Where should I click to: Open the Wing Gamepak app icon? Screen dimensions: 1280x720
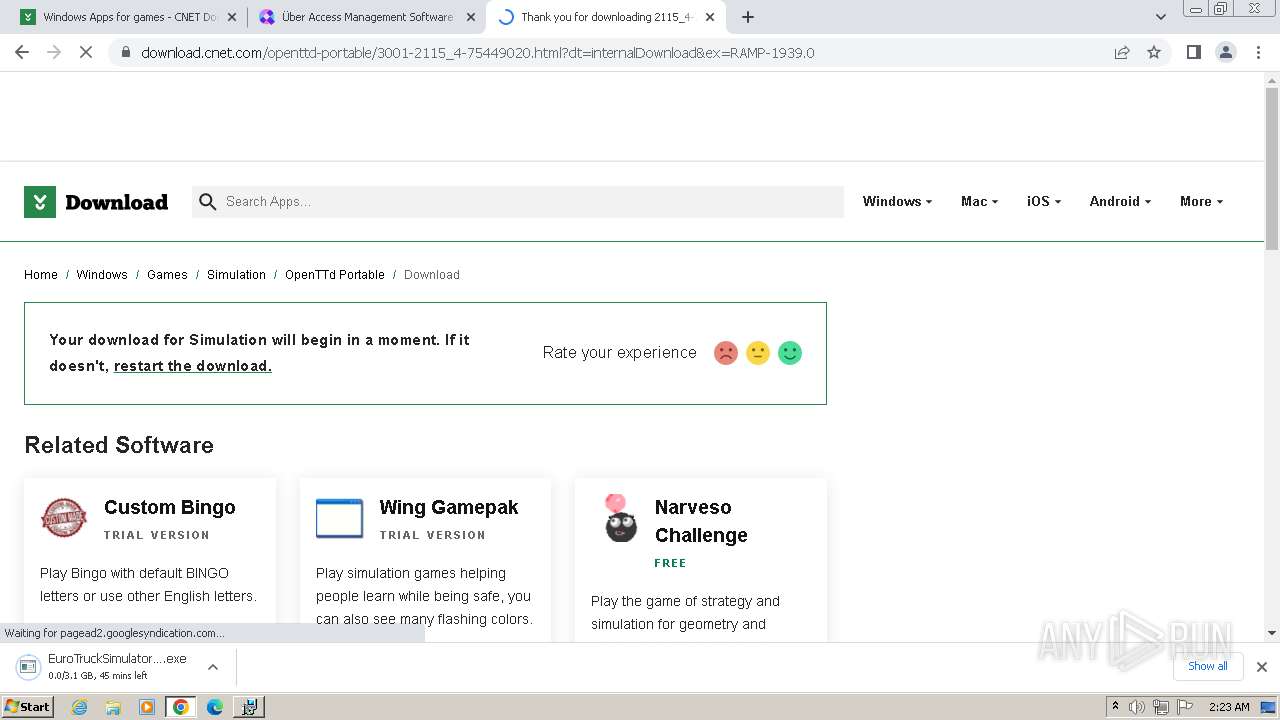340,518
